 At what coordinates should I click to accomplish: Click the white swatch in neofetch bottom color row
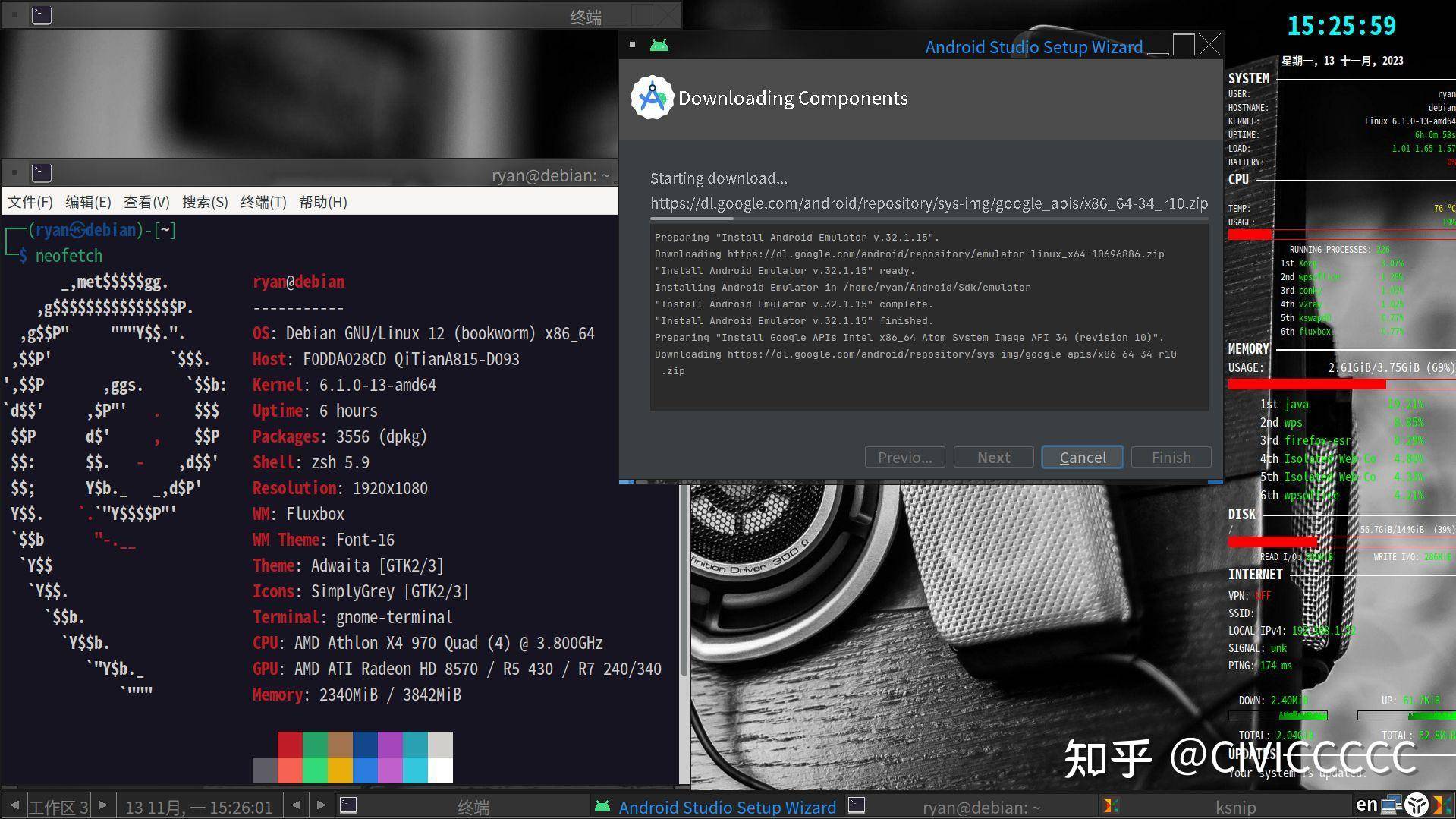[440, 770]
